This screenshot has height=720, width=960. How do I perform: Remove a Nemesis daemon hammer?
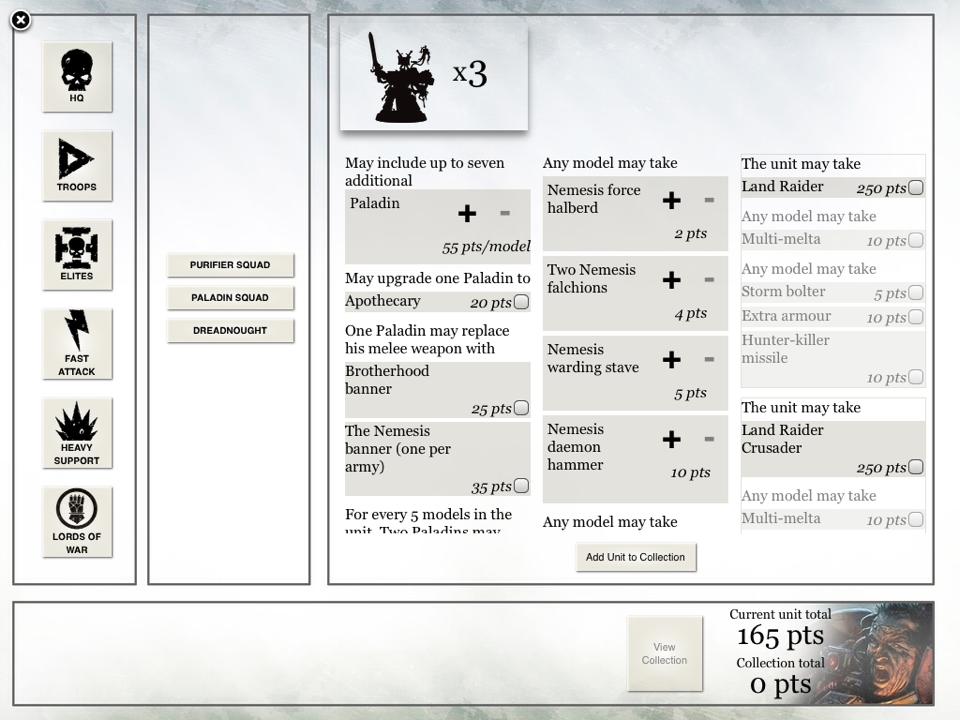[x=709, y=439]
